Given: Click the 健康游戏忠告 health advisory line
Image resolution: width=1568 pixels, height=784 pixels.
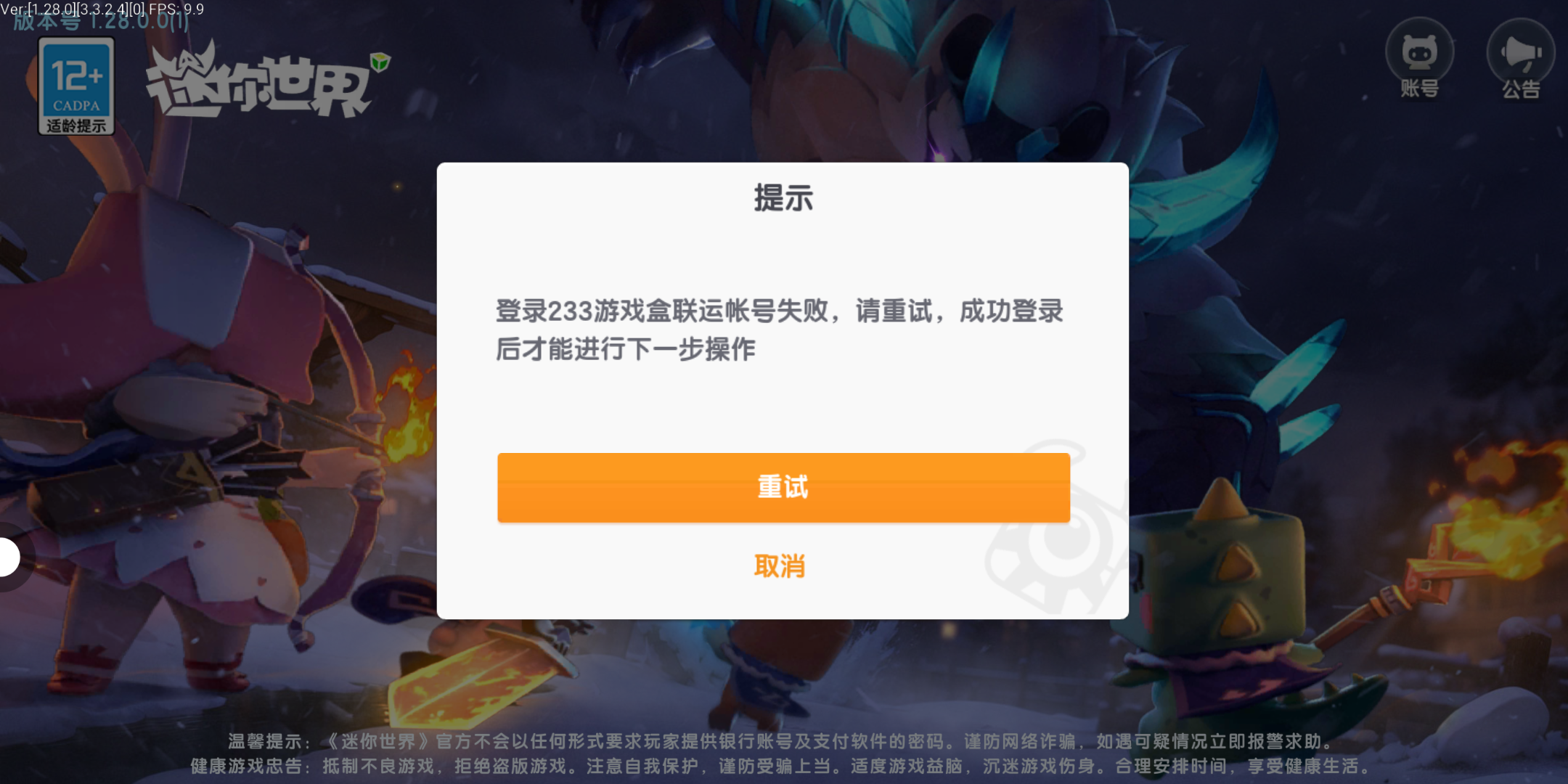Looking at the screenshot, I should [x=781, y=766].
